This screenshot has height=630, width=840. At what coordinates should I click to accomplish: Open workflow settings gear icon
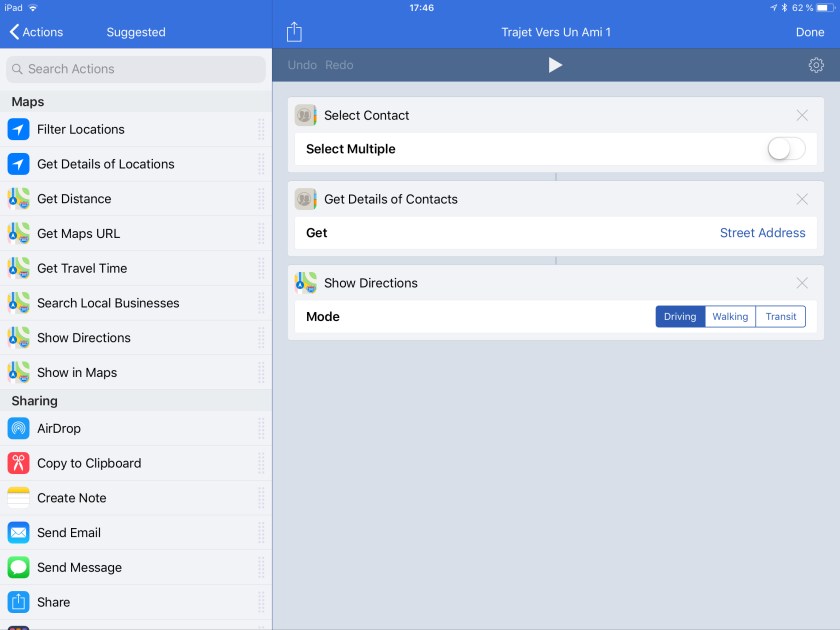[816, 65]
